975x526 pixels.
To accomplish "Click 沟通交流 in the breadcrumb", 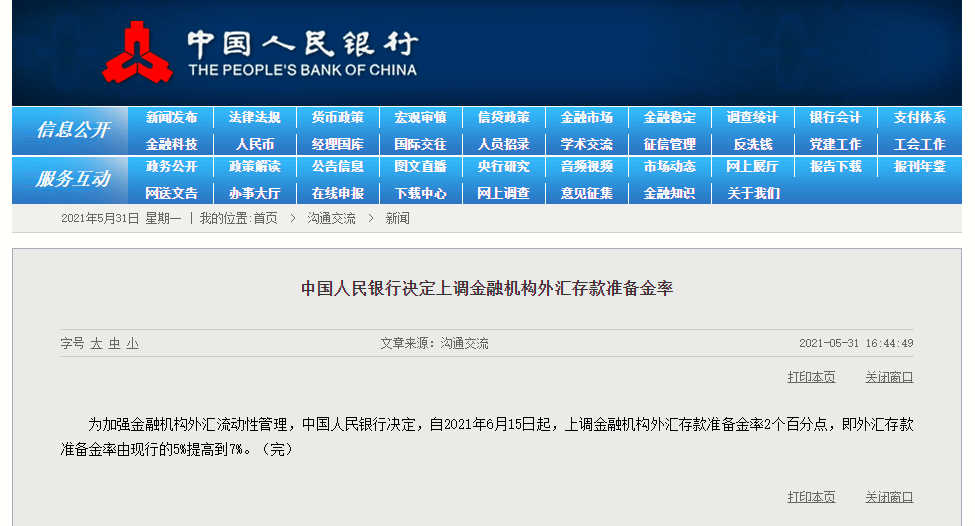I will coord(331,218).
